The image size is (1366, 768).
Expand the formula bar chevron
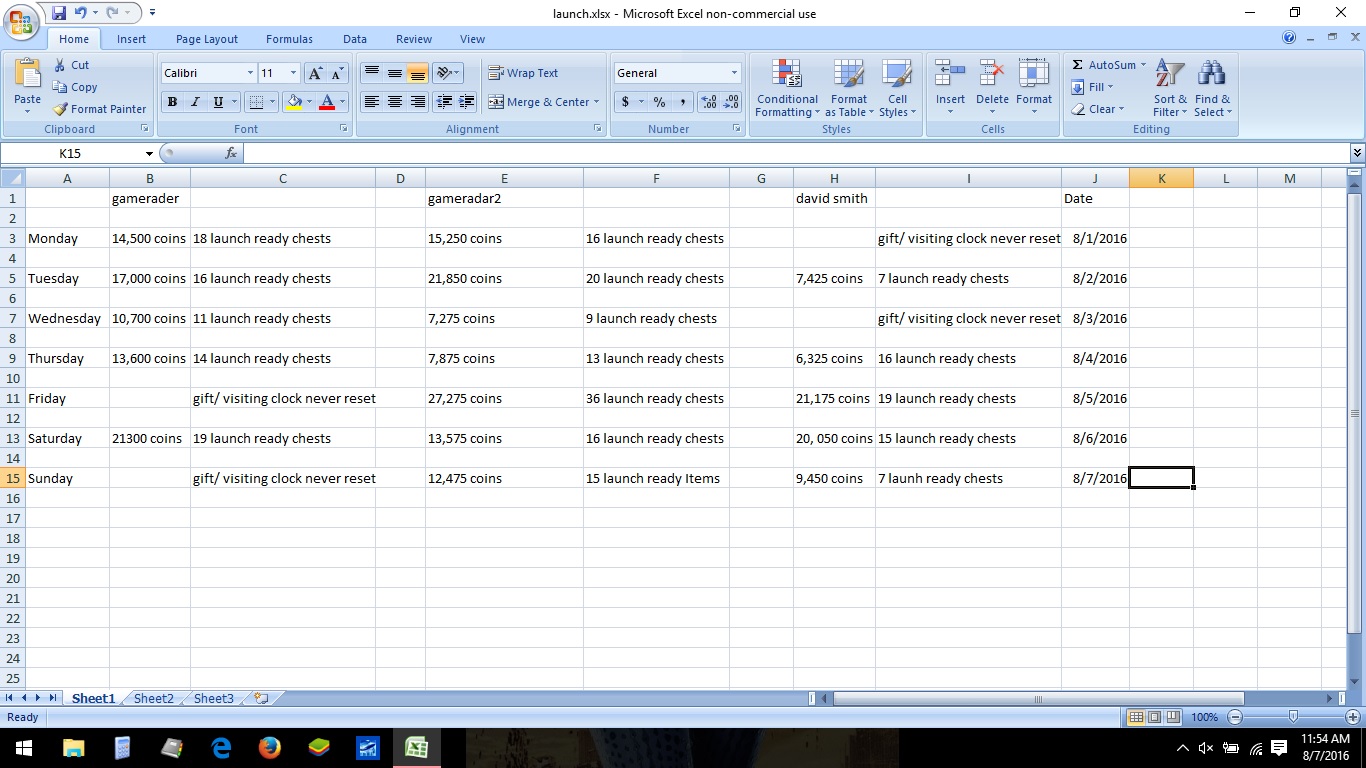(x=1357, y=153)
